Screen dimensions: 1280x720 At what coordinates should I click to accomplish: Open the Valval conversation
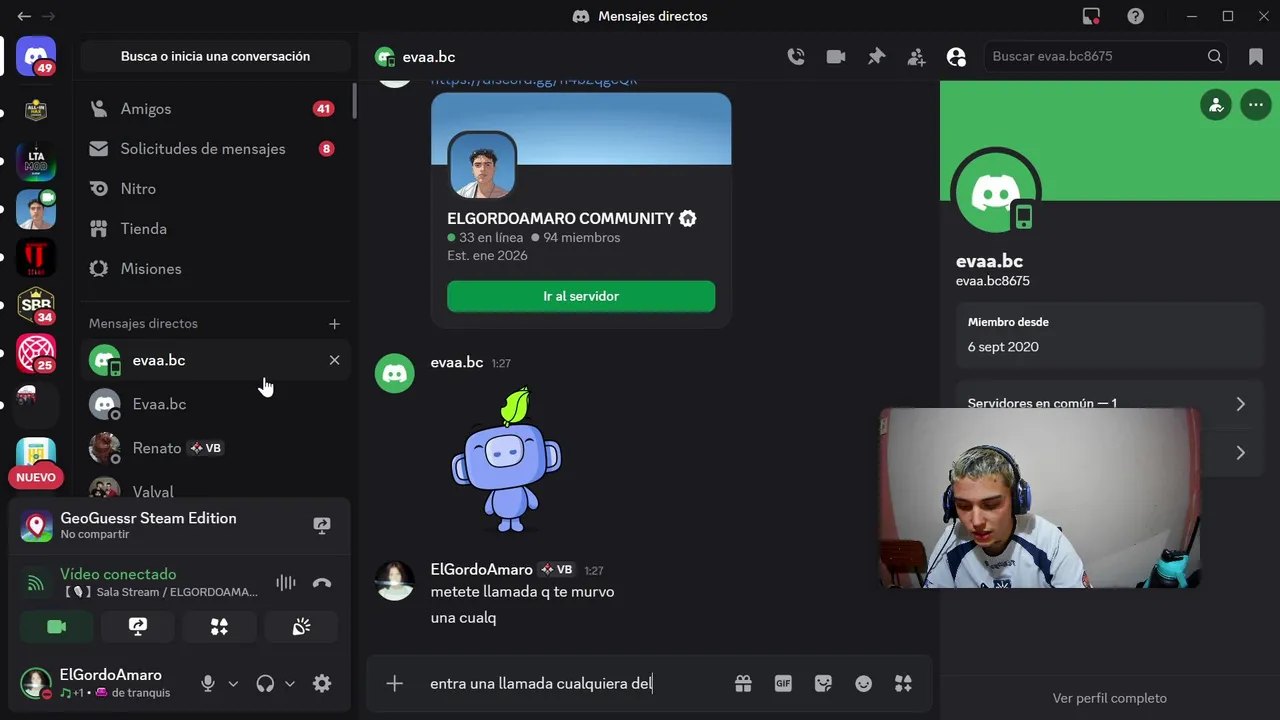215,487
